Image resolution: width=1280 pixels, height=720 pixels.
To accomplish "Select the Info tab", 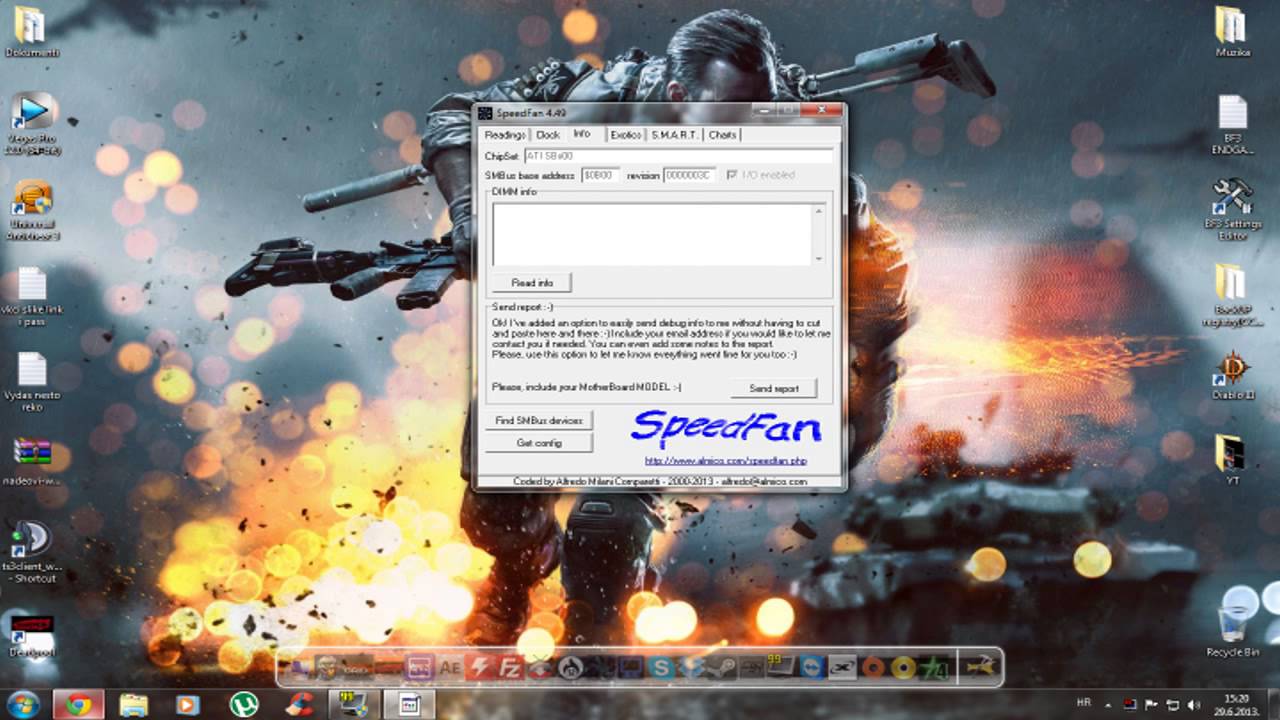I will (582, 134).
